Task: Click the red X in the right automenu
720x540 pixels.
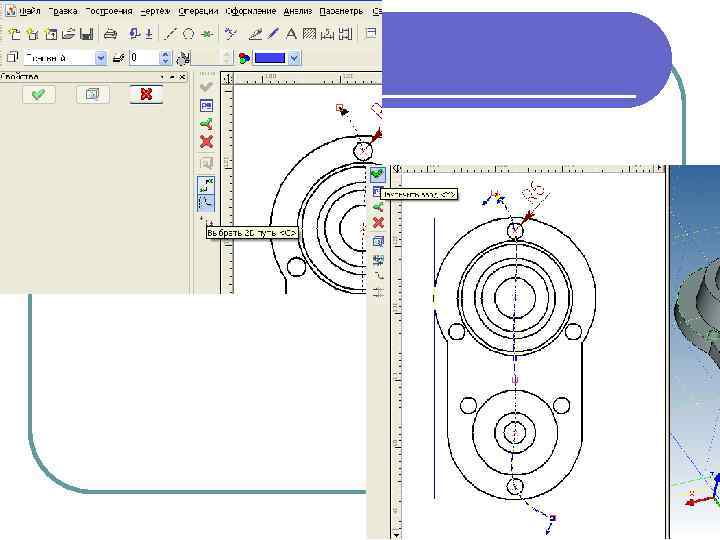Action: [378, 223]
